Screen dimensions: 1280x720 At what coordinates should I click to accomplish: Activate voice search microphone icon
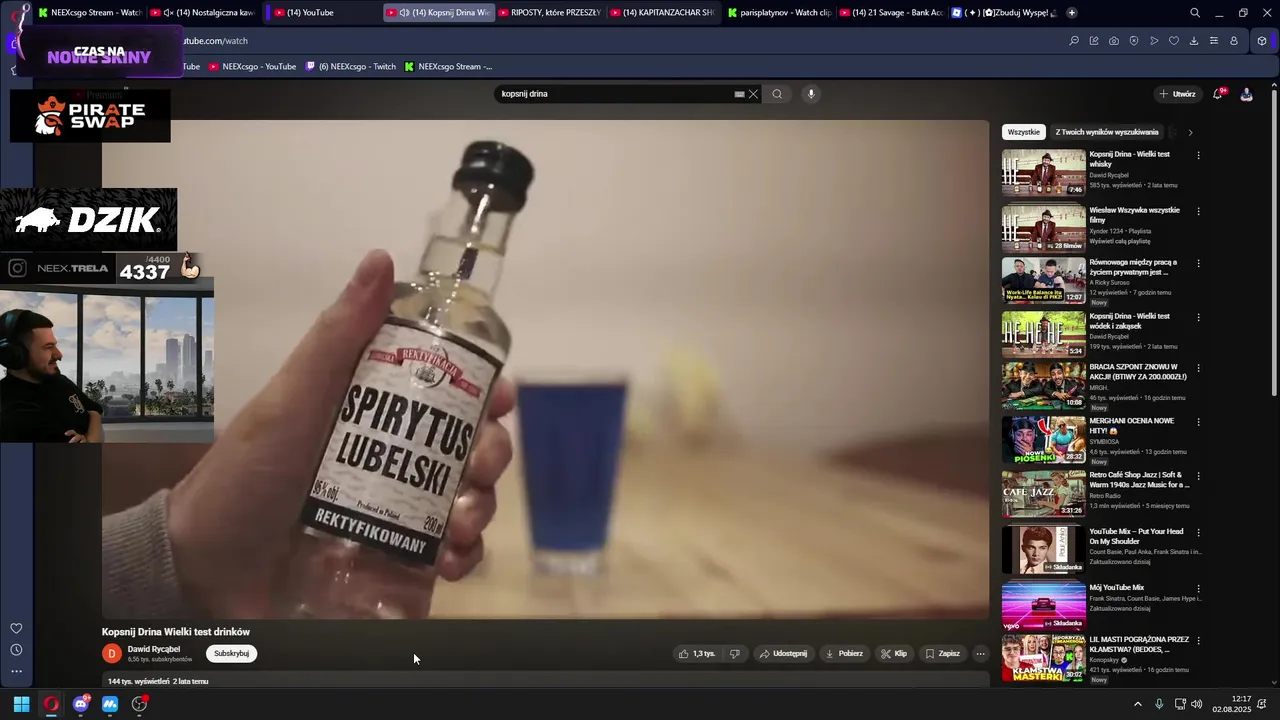click(811, 94)
